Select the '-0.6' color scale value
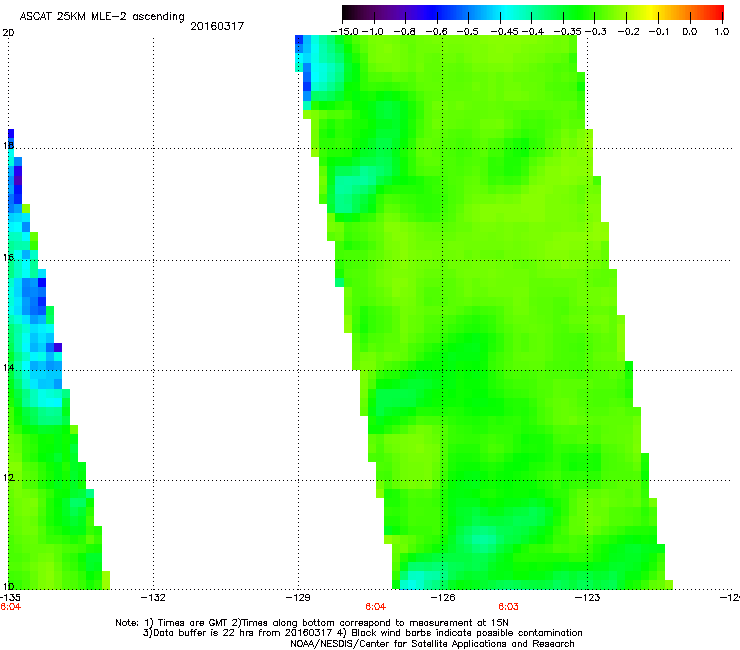This screenshot has width=740, height=650. click(x=437, y=32)
